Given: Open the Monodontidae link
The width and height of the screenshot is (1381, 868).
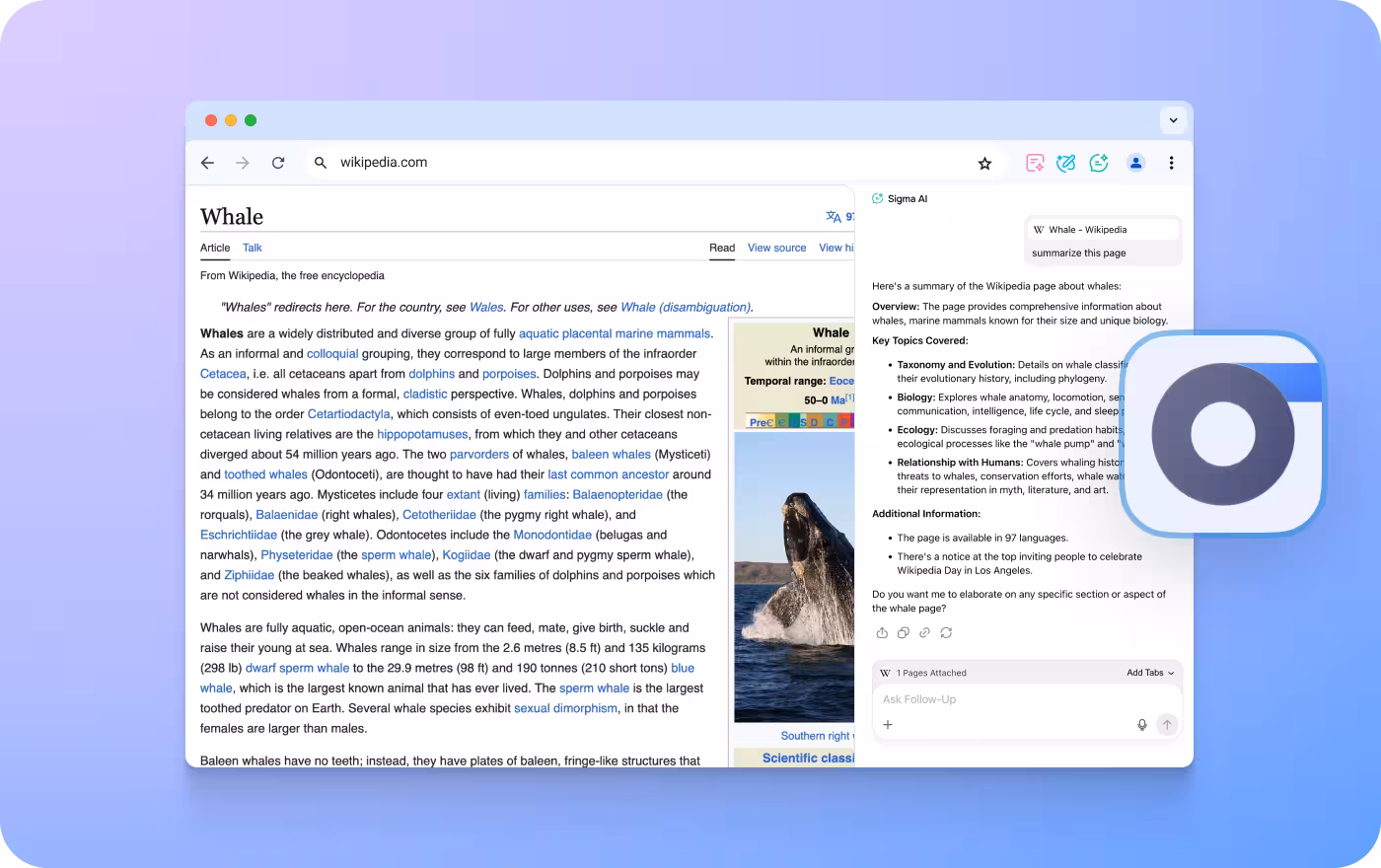Looking at the screenshot, I should coord(552,535).
